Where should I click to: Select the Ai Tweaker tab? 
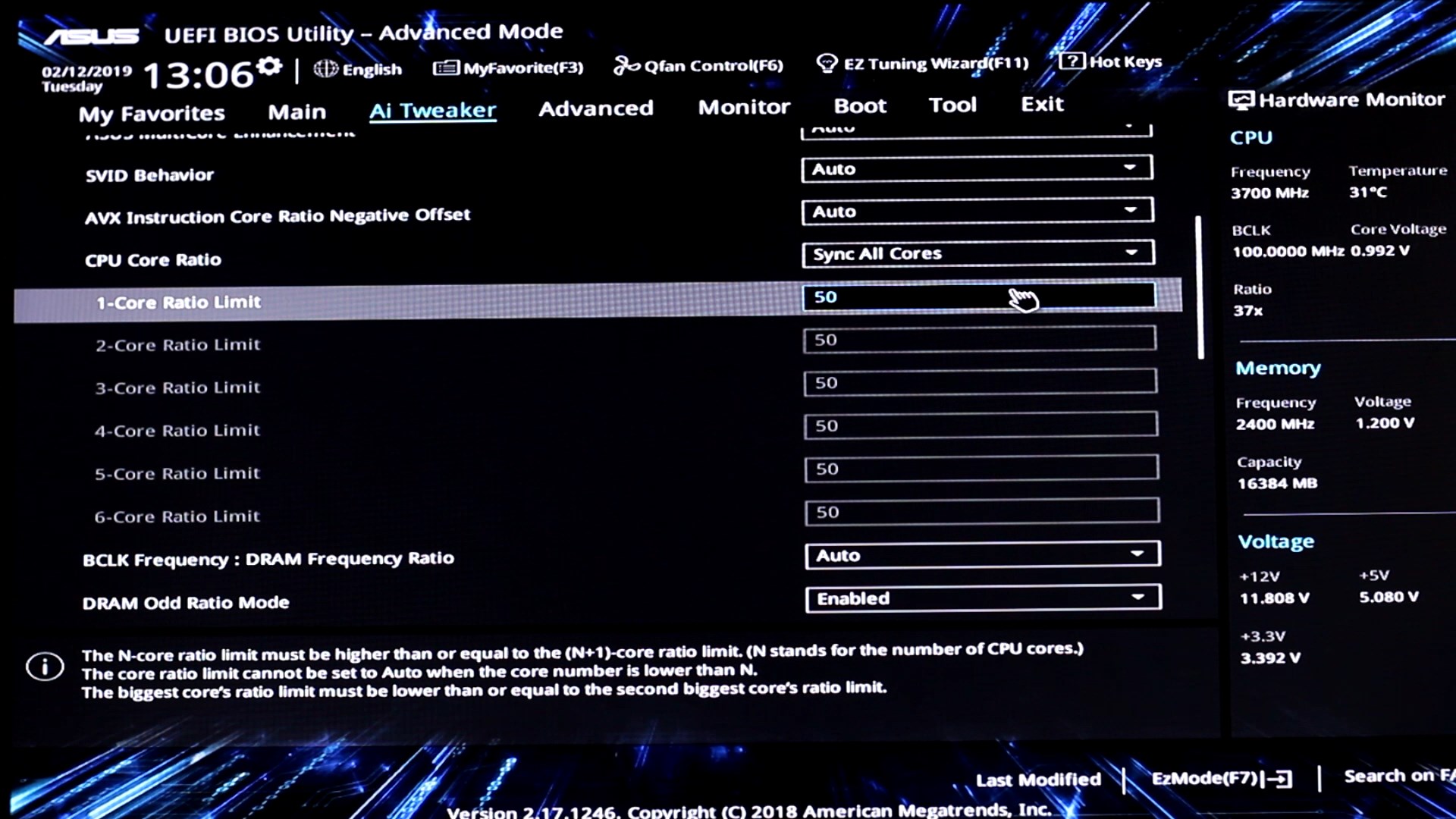click(433, 111)
